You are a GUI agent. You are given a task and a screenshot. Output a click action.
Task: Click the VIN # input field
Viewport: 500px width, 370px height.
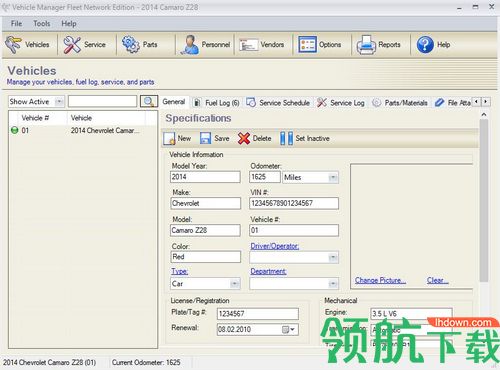coord(294,203)
